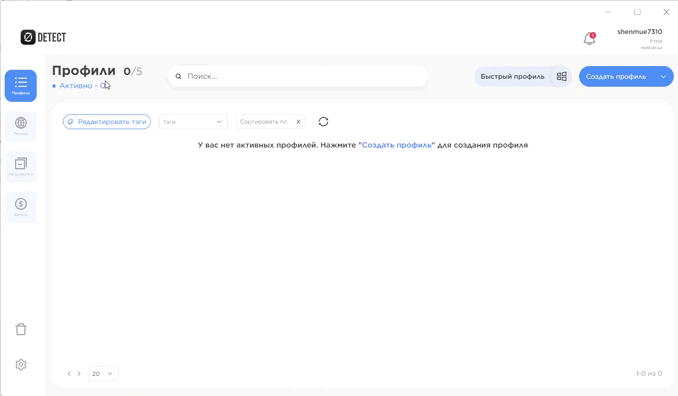Open the Extensions sidebar section
This screenshot has height=396, width=678.
(21, 166)
